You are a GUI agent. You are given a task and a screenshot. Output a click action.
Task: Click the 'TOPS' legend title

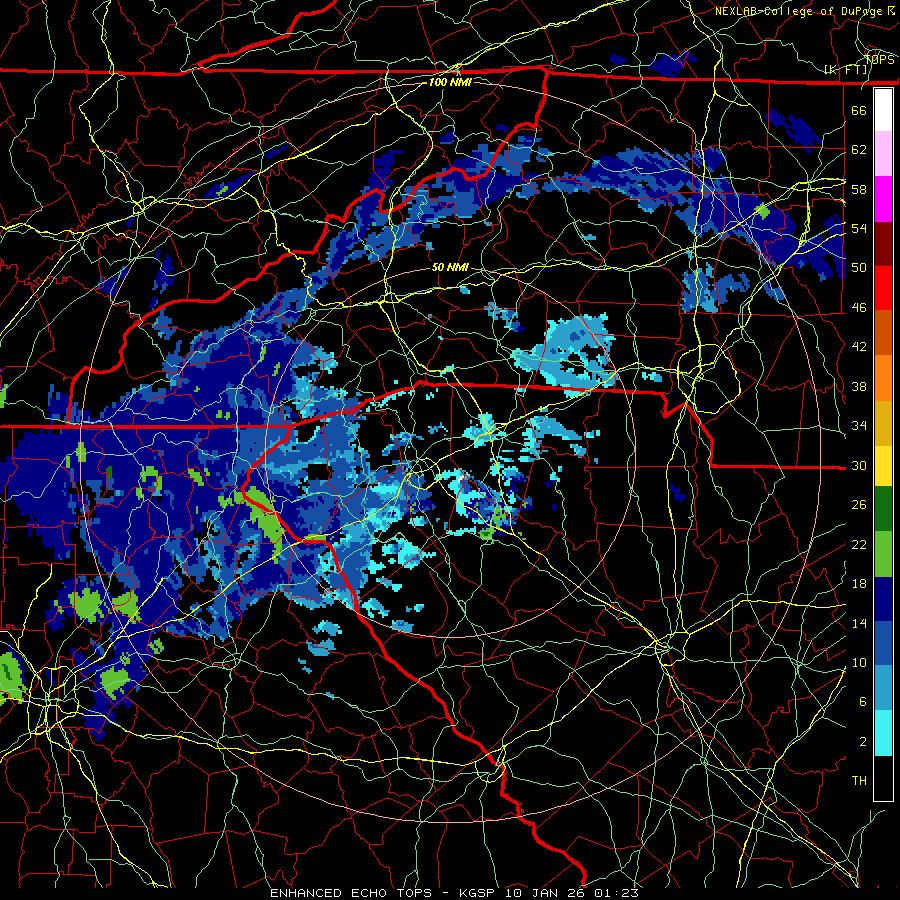pyautogui.click(x=879, y=59)
